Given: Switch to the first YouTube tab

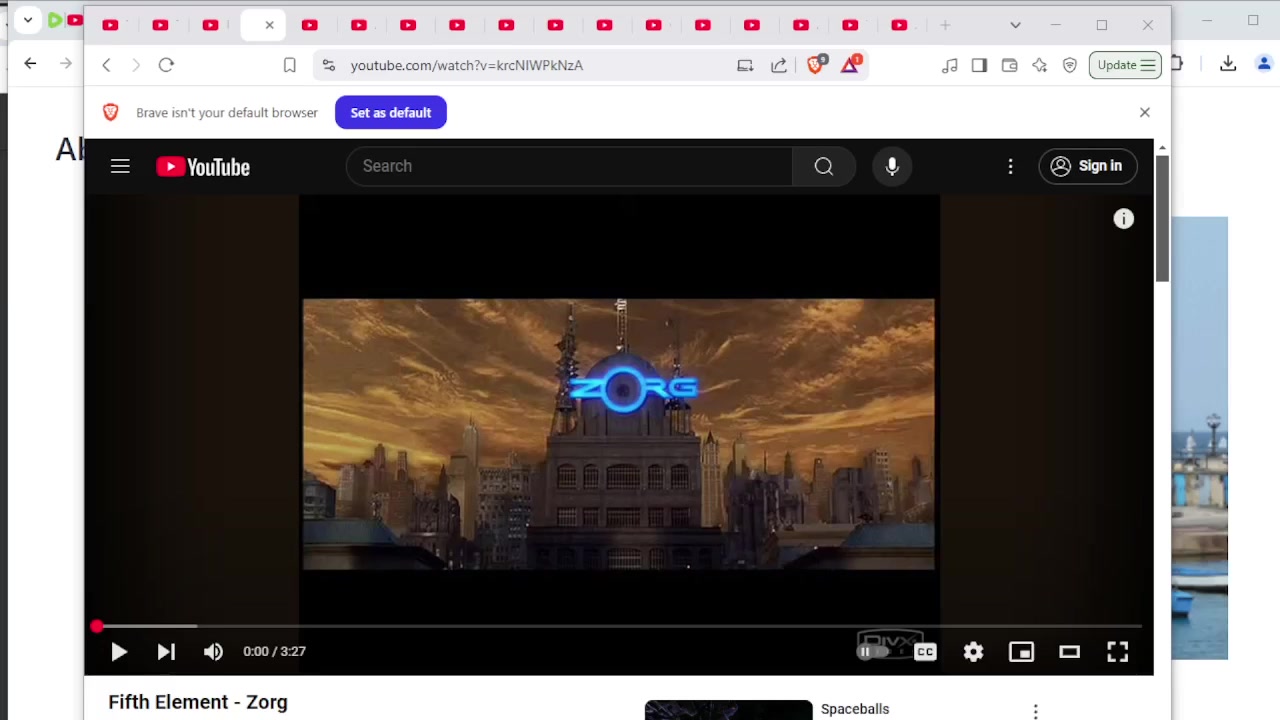Looking at the screenshot, I should [x=111, y=25].
